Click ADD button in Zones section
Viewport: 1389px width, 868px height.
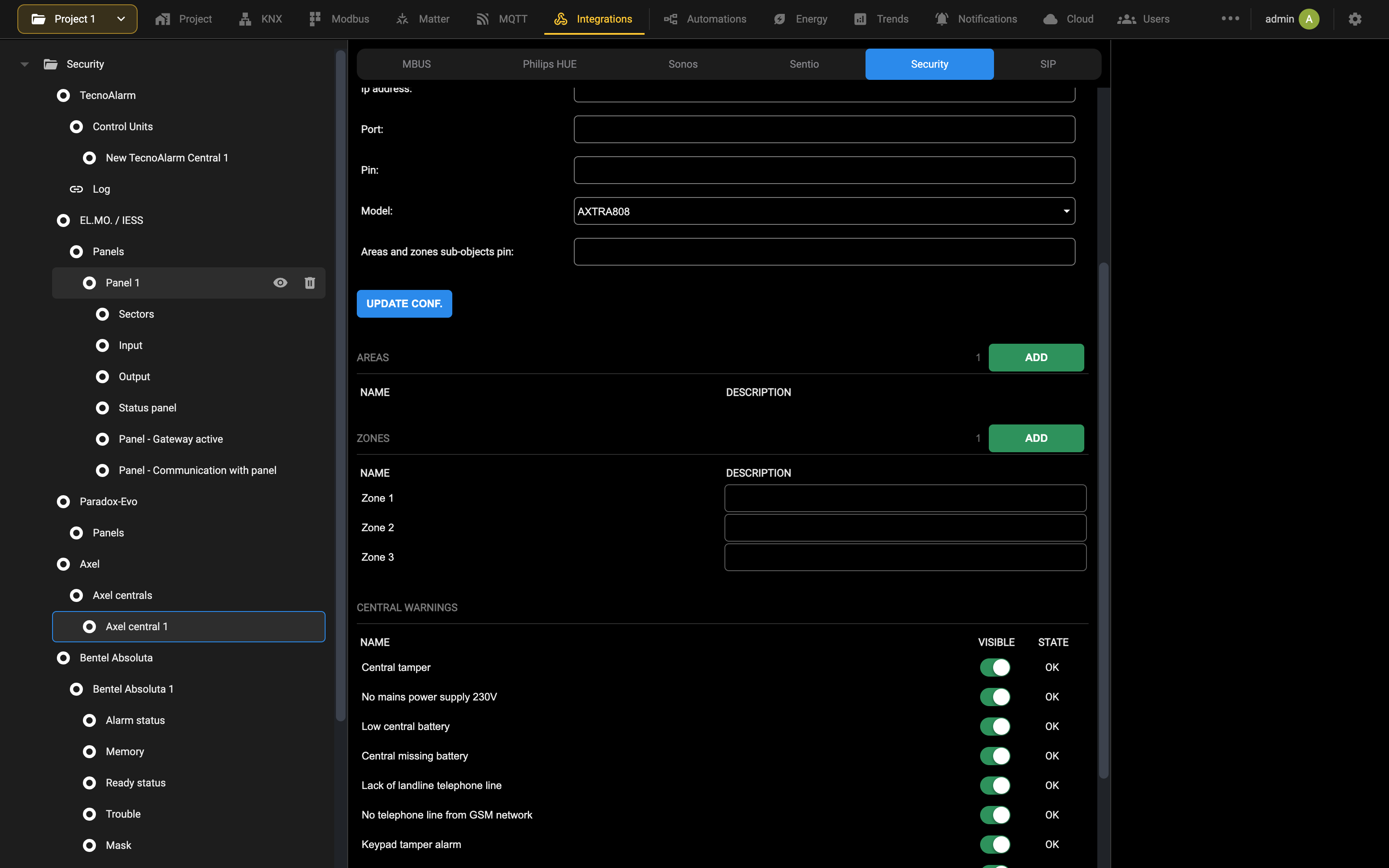pyautogui.click(x=1036, y=438)
